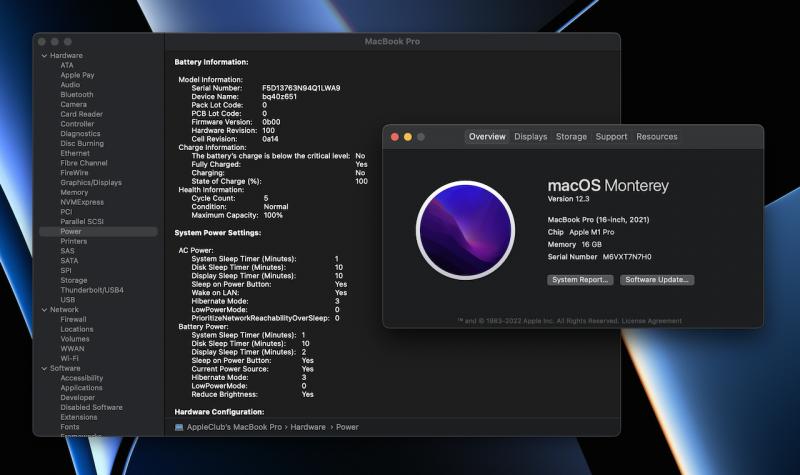Click the Hardware segment in the path bar
The image size is (800, 475).
310,427
